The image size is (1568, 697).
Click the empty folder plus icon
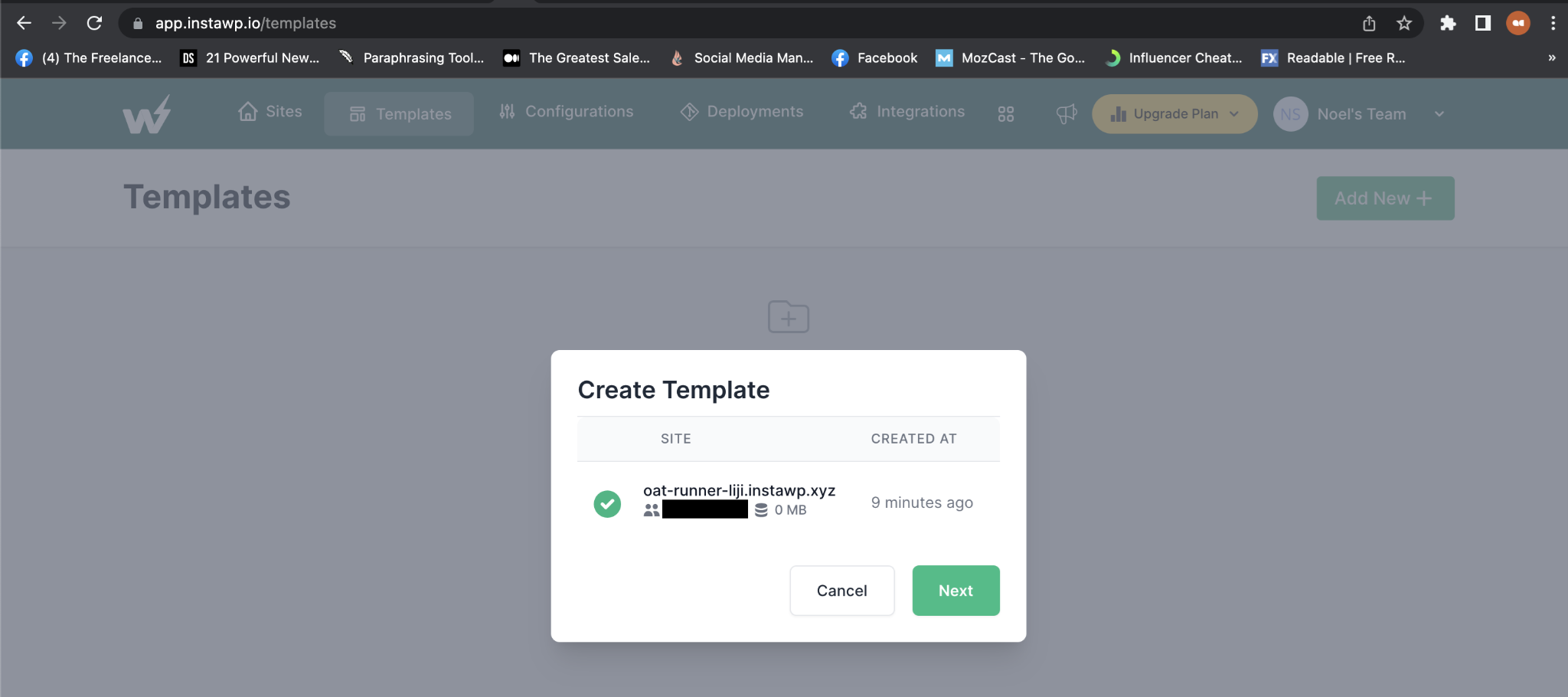pyautogui.click(x=788, y=316)
